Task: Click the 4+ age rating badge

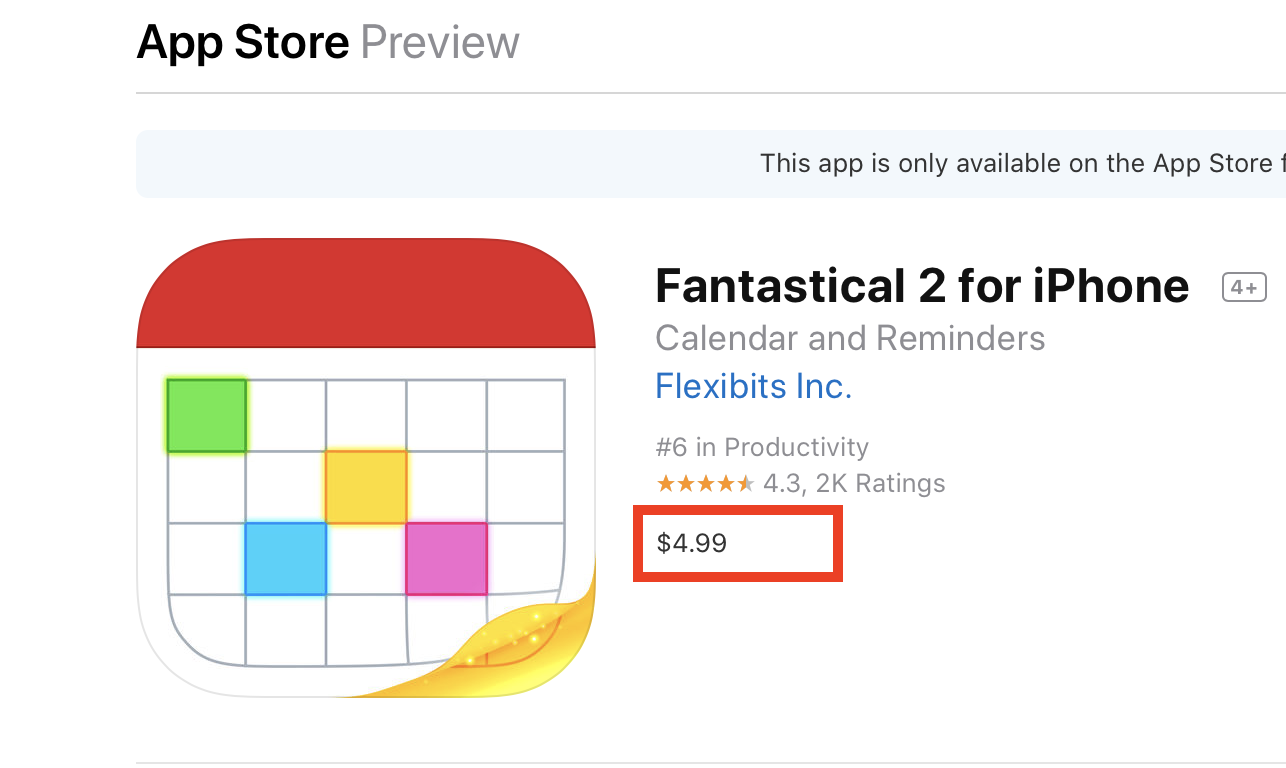Action: (x=1245, y=288)
